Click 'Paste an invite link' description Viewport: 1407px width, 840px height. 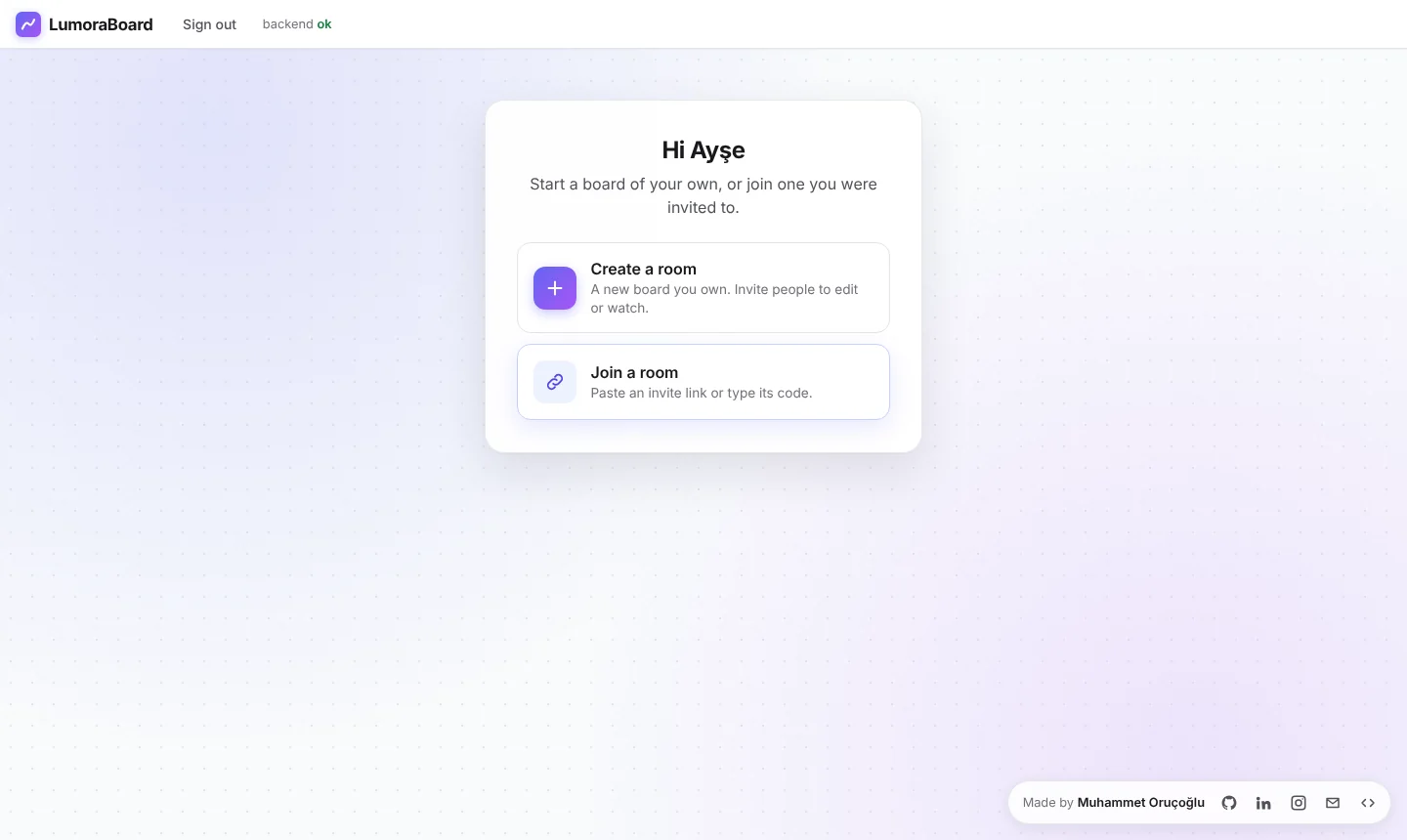[702, 393]
